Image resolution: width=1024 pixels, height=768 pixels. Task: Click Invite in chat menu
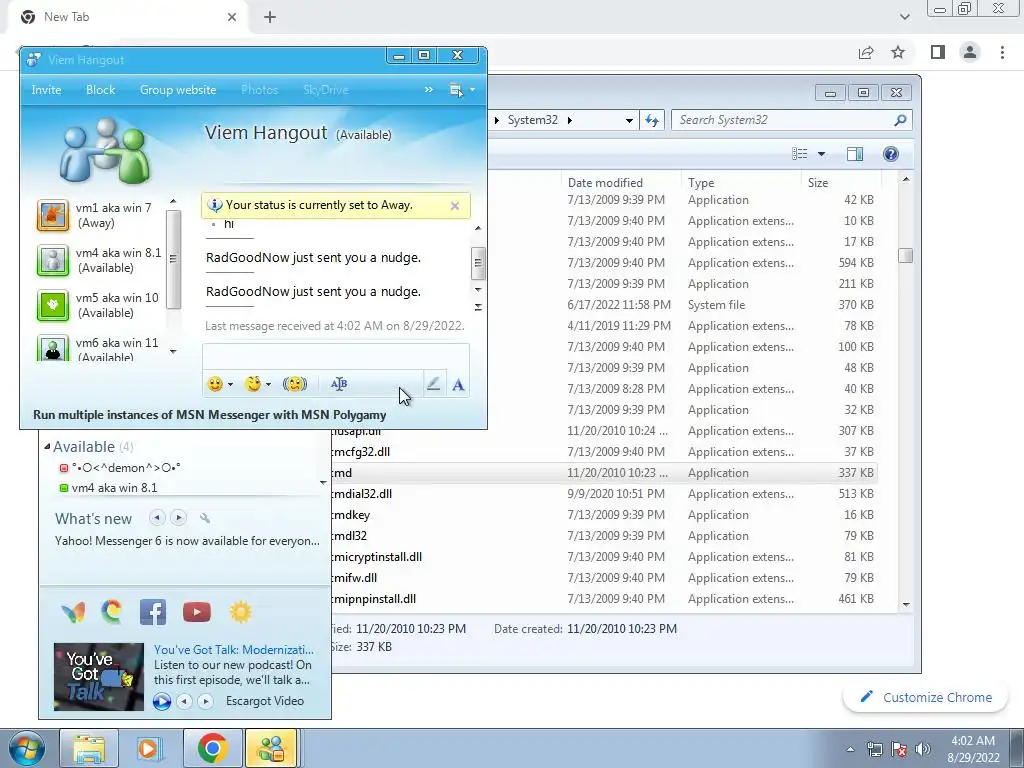(x=46, y=89)
